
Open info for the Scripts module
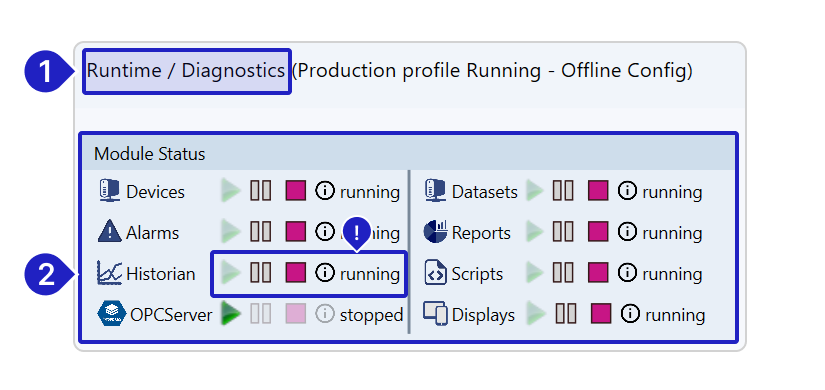click(627, 273)
